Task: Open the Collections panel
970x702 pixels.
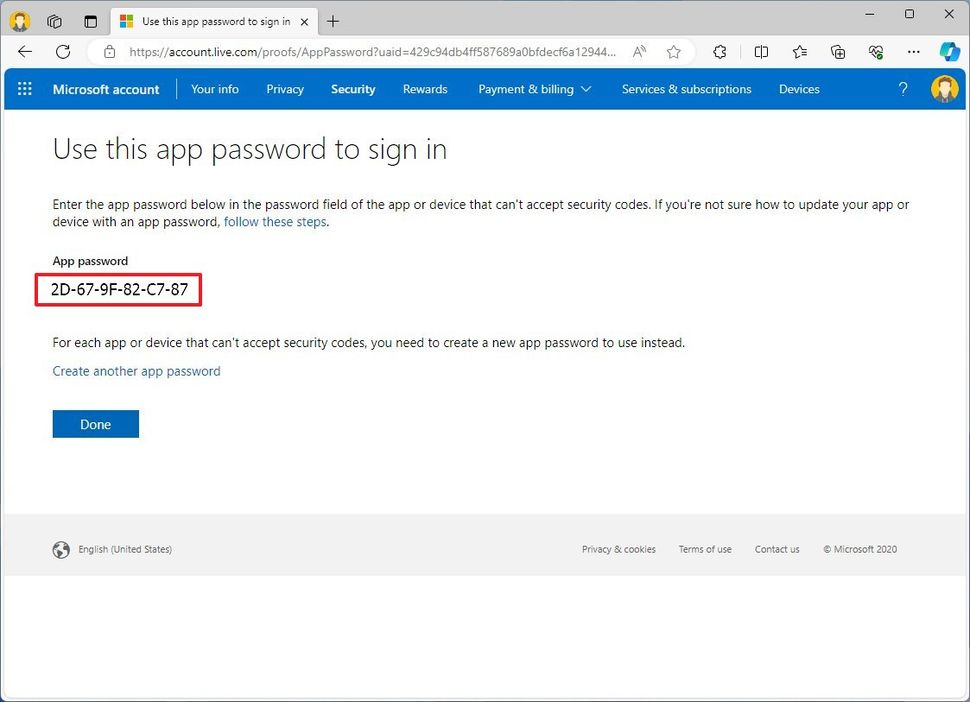Action: tap(838, 52)
